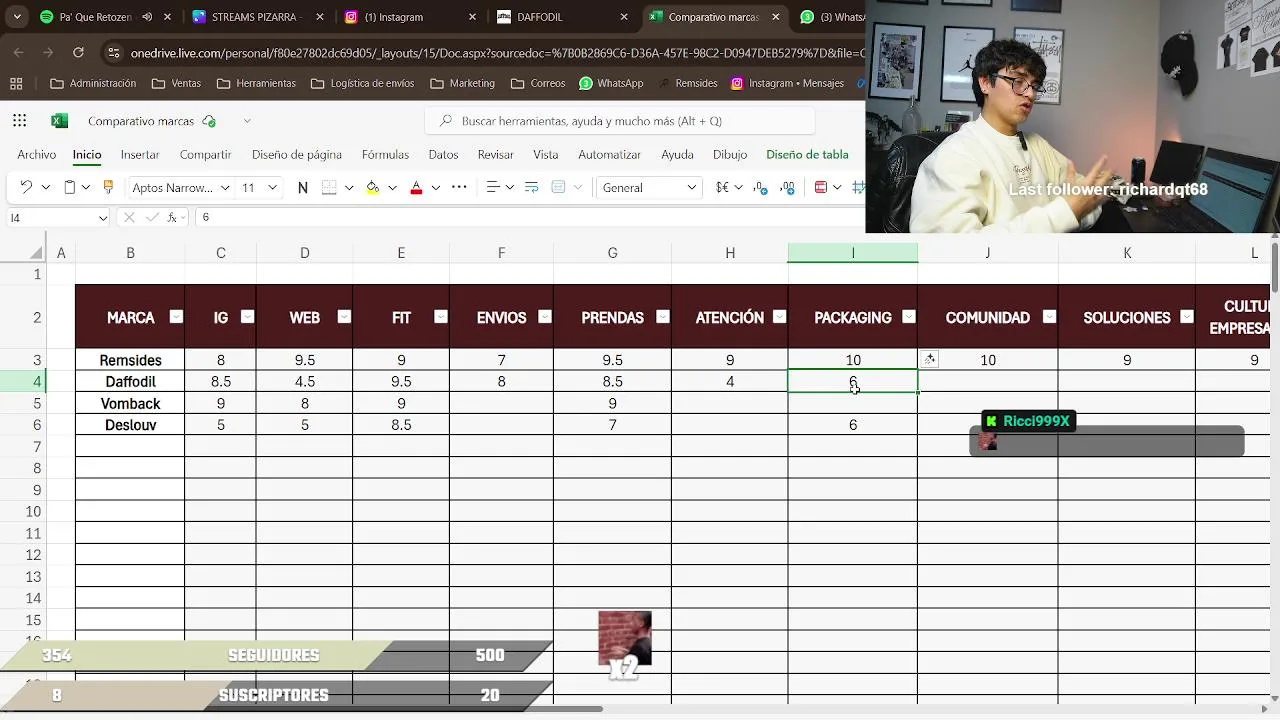Switch to the Datos tab
This screenshot has width=1280, height=720.
pos(443,155)
